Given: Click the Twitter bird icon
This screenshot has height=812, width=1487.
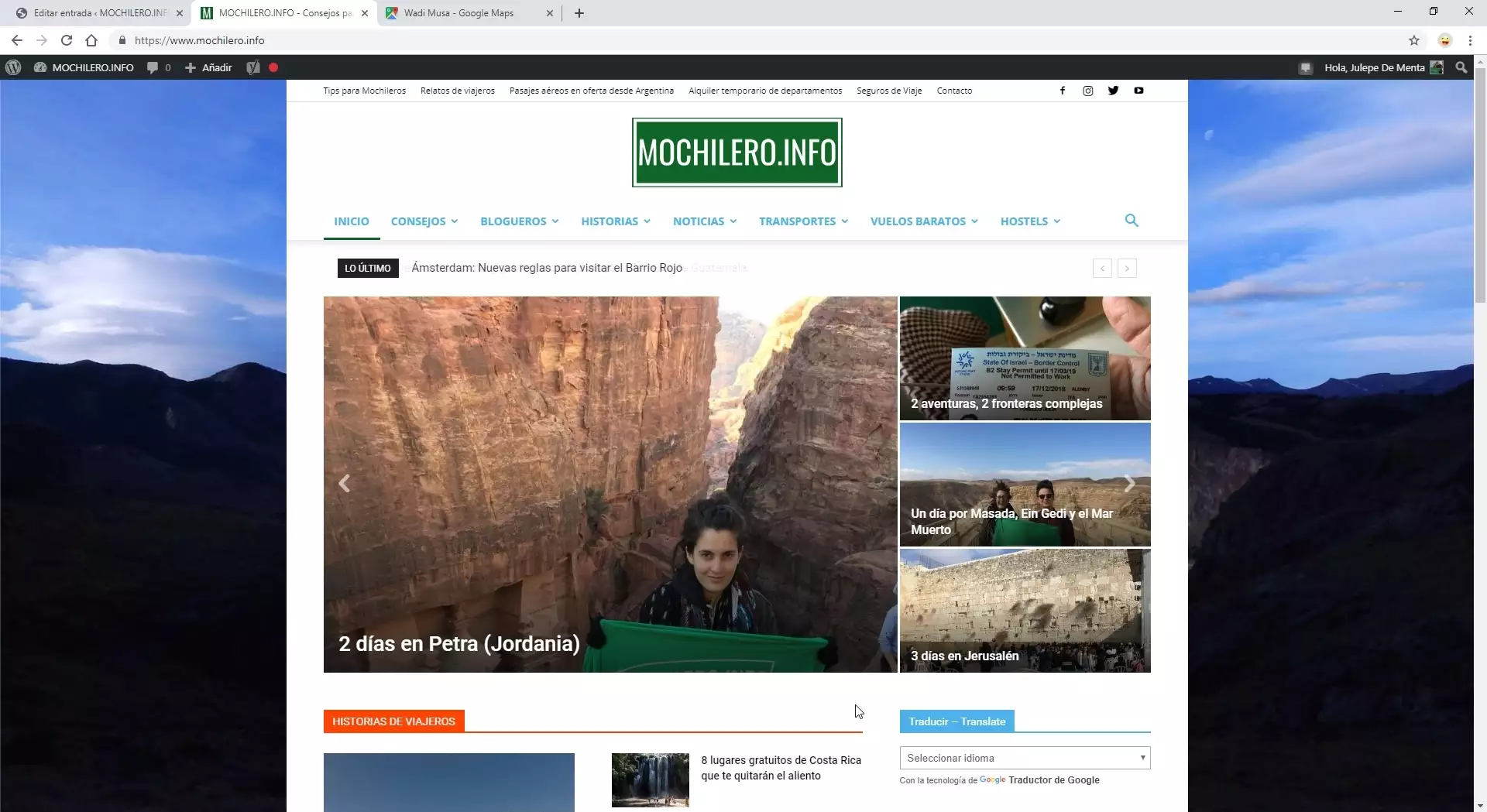Looking at the screenshot, I should [1113, 91].
